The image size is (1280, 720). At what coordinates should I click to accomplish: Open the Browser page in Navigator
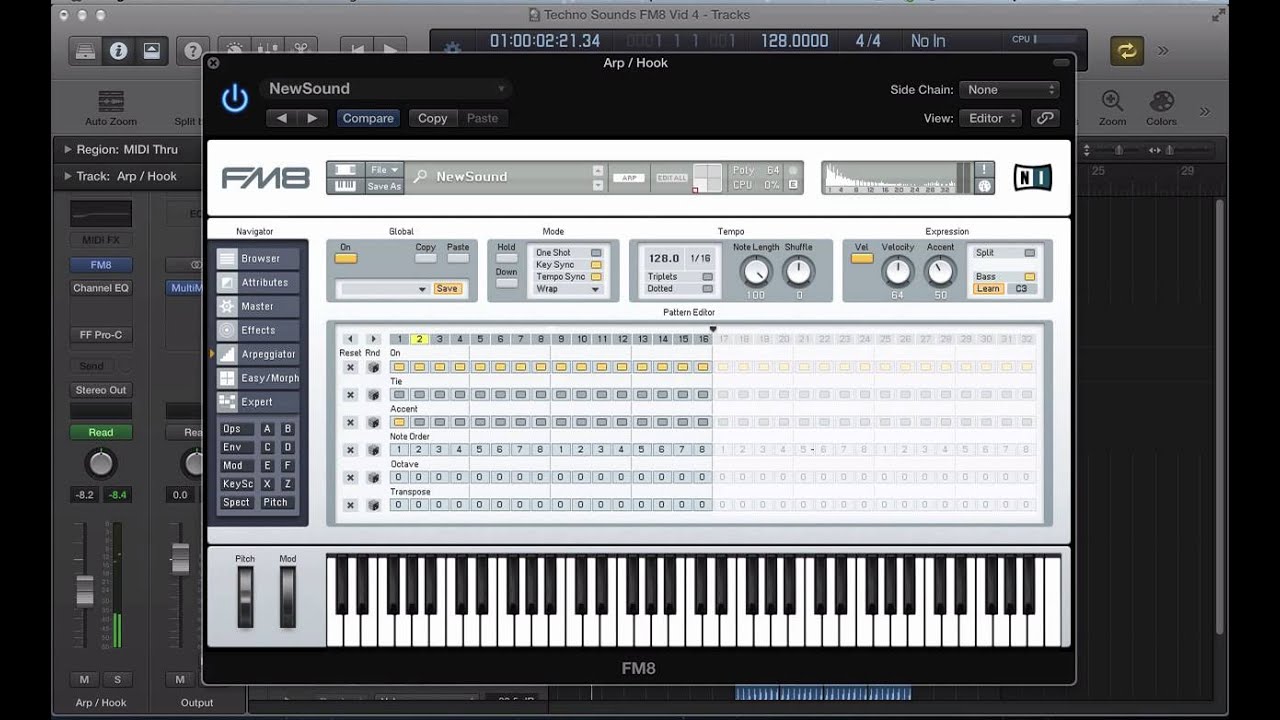click(x=260, y=258)
